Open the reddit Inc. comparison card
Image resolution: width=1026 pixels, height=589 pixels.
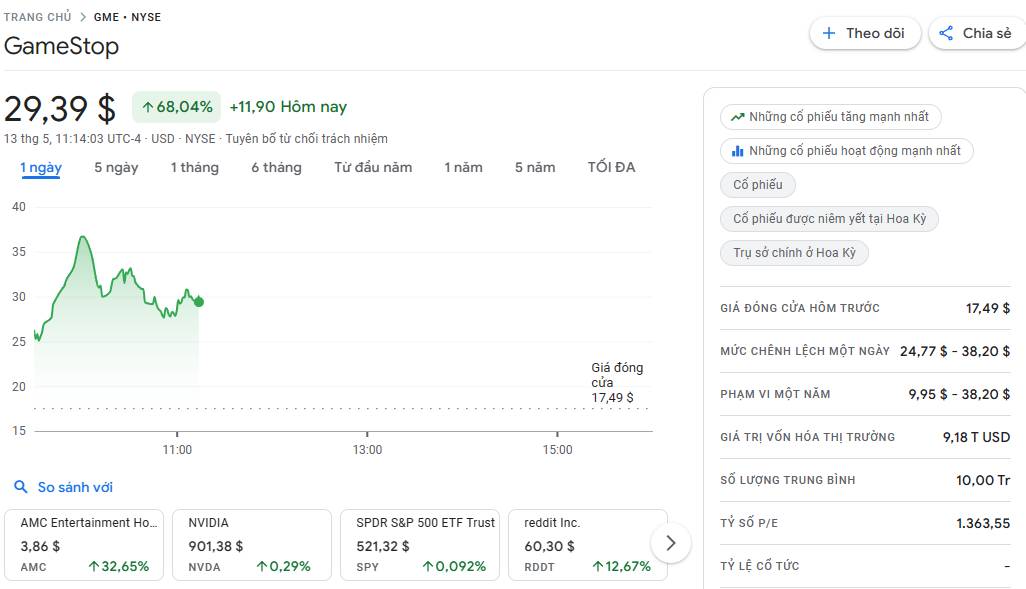point(588,544)
